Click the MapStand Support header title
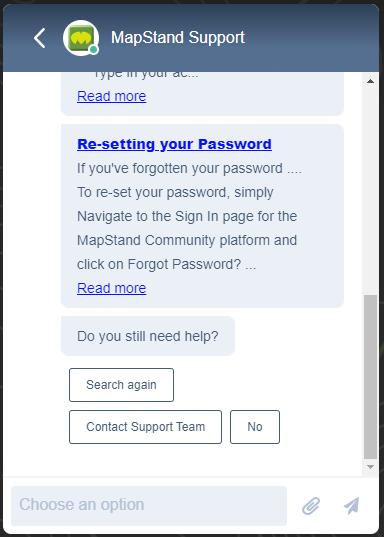This screenshot has height=537, width=384. (178, 37)
